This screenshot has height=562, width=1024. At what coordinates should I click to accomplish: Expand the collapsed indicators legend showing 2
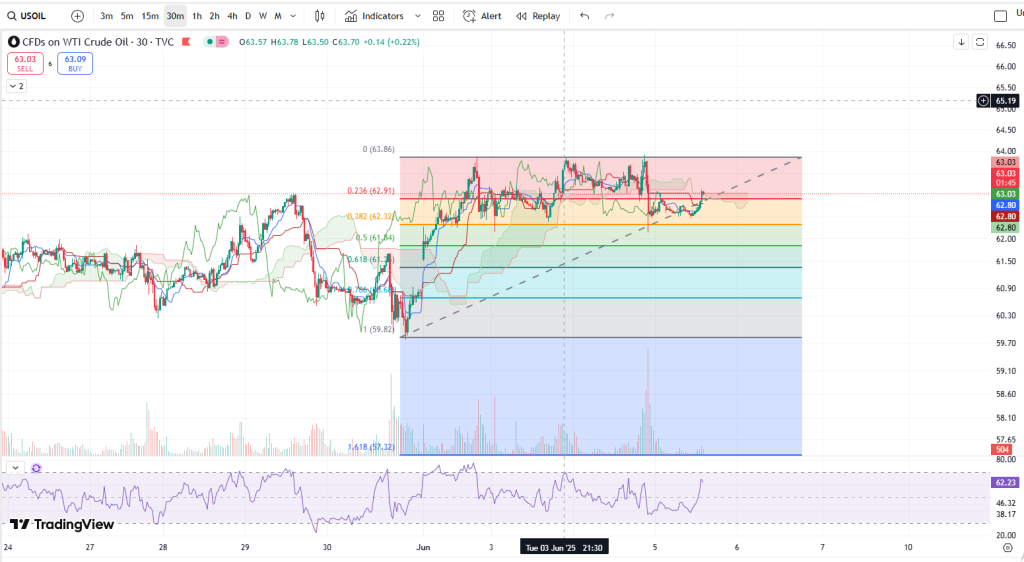pyautogui.click(x=15, y=86)
